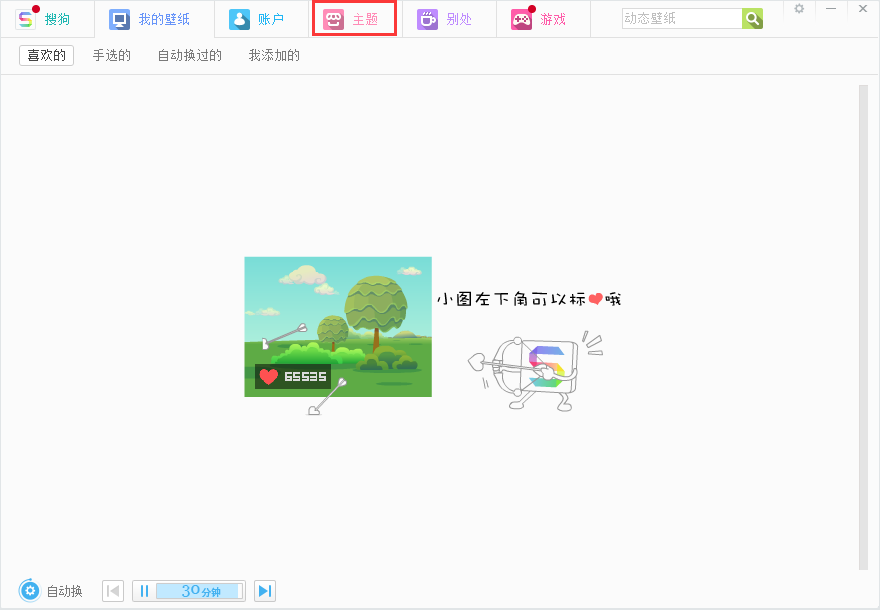The height and width of the screenshot is (610, 880).
Task: Open the application settings gear
Action: [798, 9]
